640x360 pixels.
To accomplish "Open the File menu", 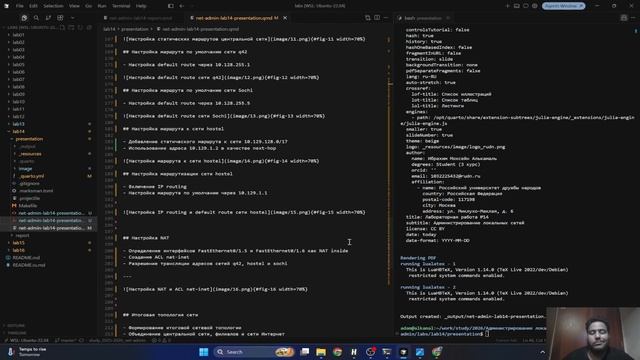I will point(19,6).
